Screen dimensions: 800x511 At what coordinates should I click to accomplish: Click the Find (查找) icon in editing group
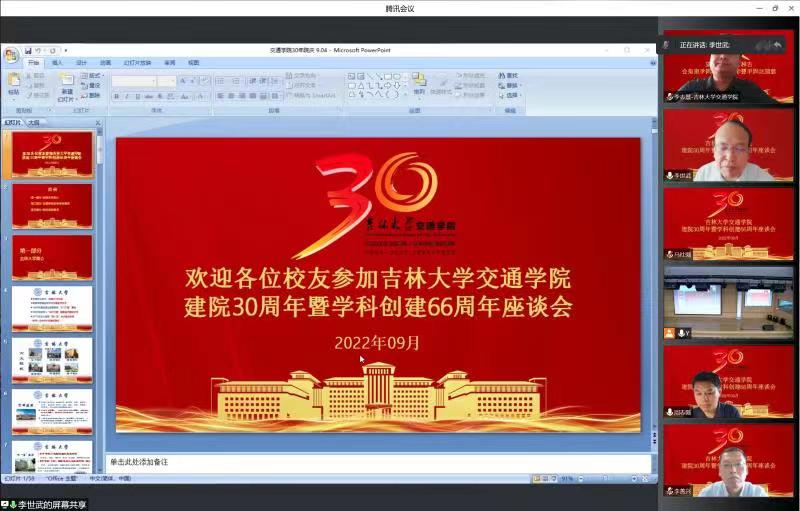508,75
